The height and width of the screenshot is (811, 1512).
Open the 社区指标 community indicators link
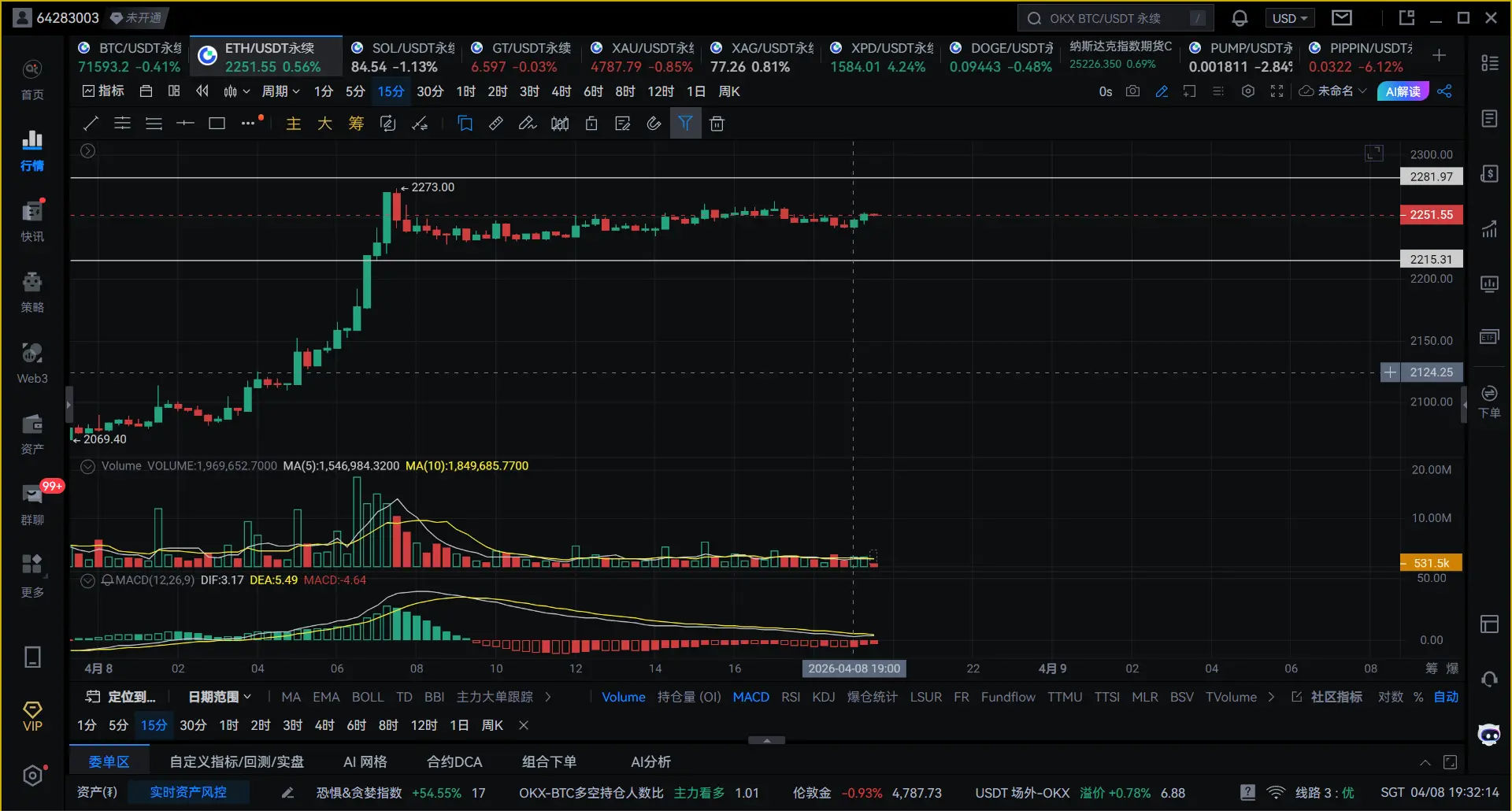(1328, 697)
